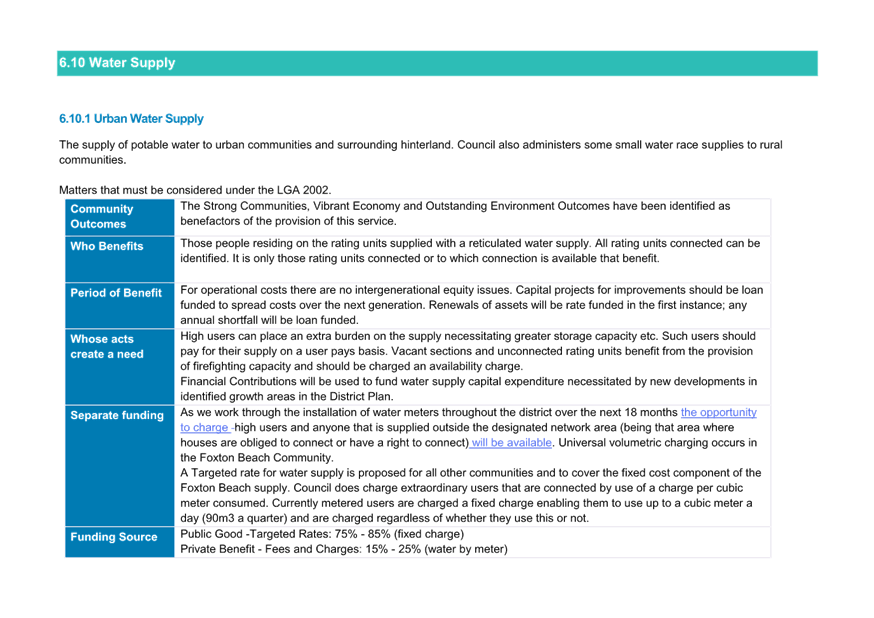The image size is (874, 618).
Task: Click the cell text 'The Strong Communities, Vibrant Economy'
Action: coord(455,213)
